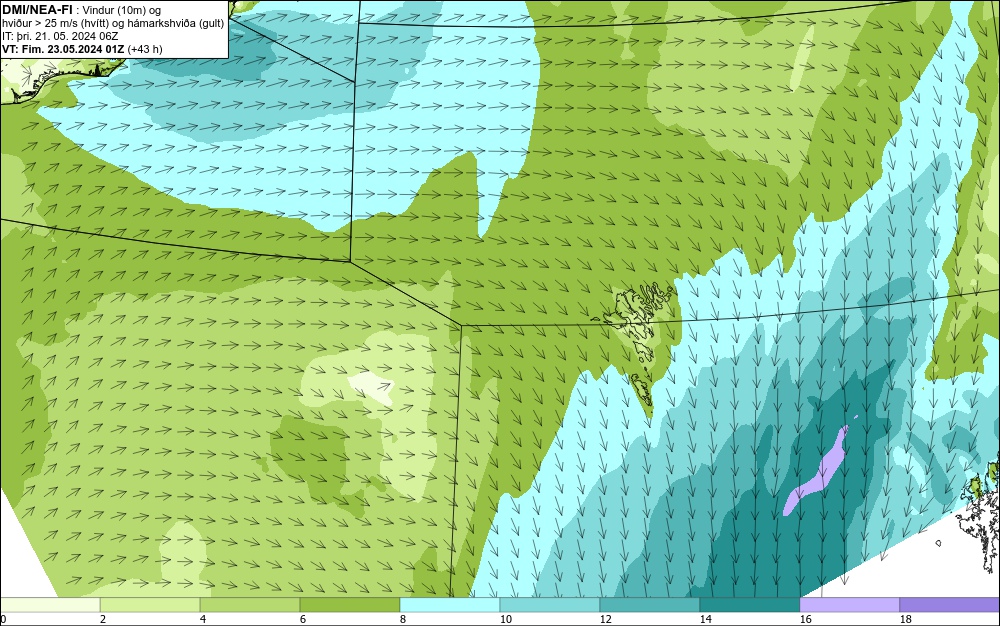Click the legend tick label "10"
1000x626 pixels.
(505, 619)
